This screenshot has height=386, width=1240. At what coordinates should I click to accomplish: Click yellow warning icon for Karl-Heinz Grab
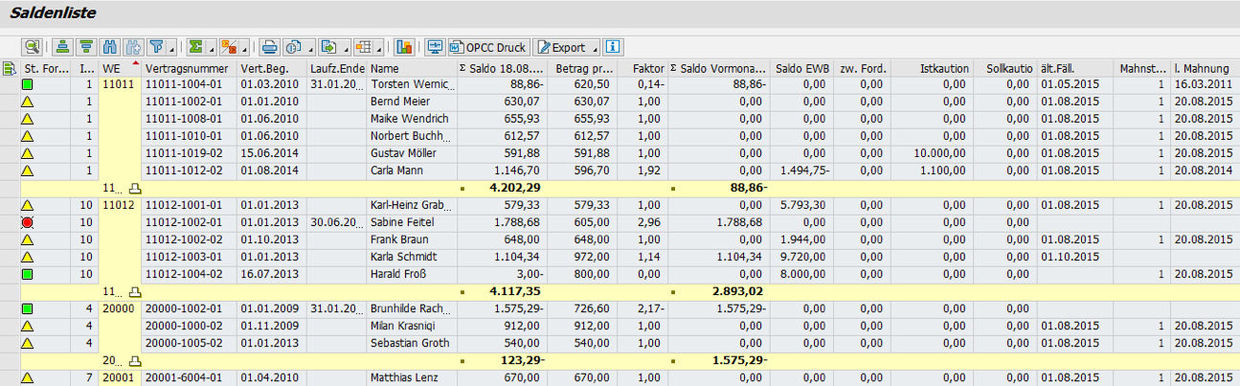(x=28, y=204)
